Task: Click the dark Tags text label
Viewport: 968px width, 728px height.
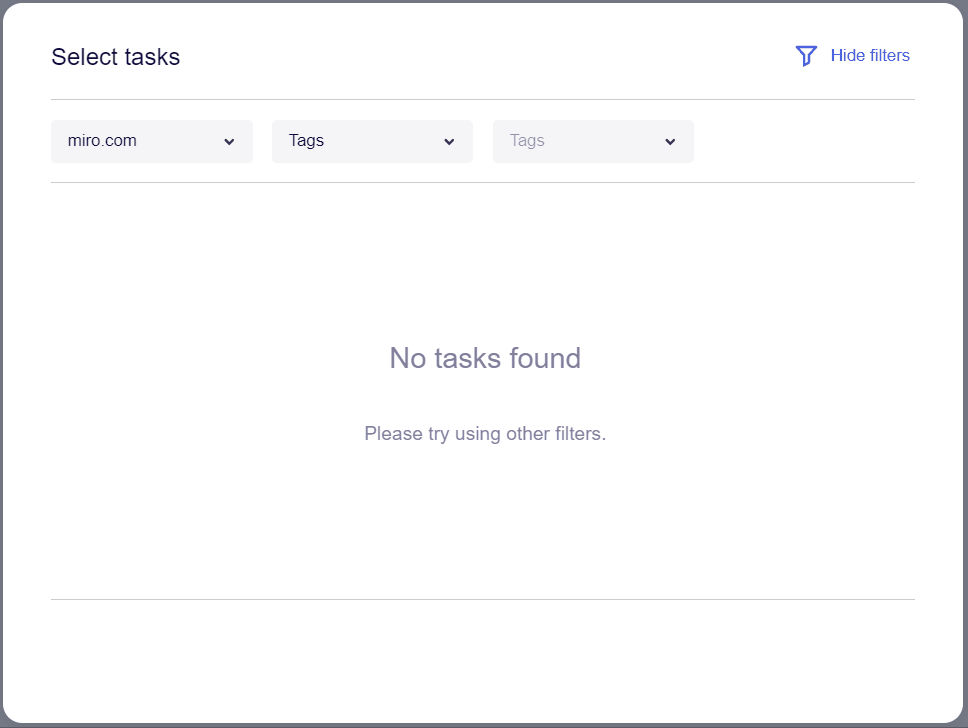Action: (306, 141)
